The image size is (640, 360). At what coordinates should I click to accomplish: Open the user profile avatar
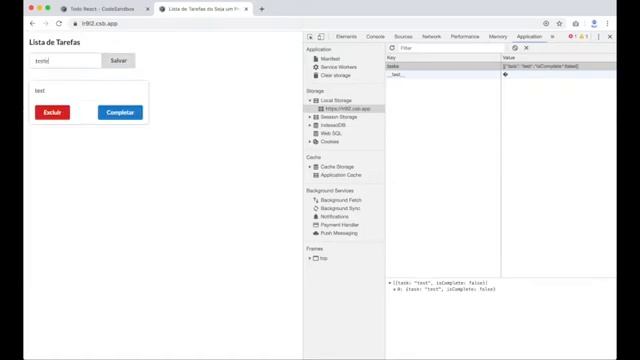pyautogui.click(x=594, y=24)
